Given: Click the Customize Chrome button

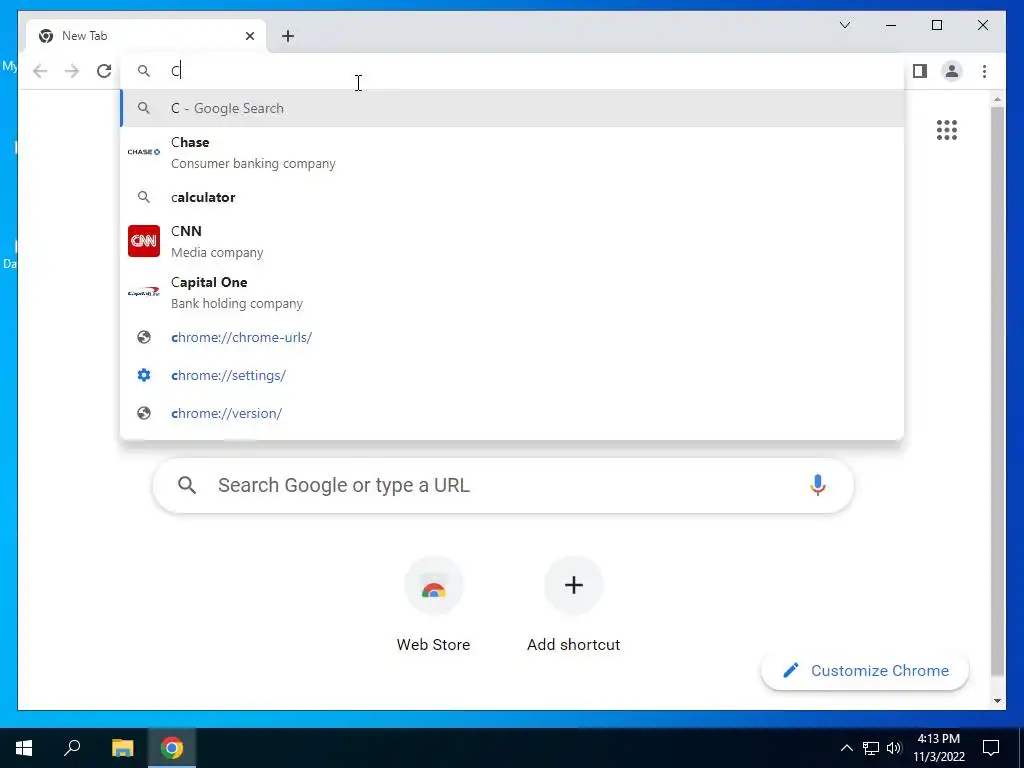Looking at the screenshot, I should click(x=865, y=671).
